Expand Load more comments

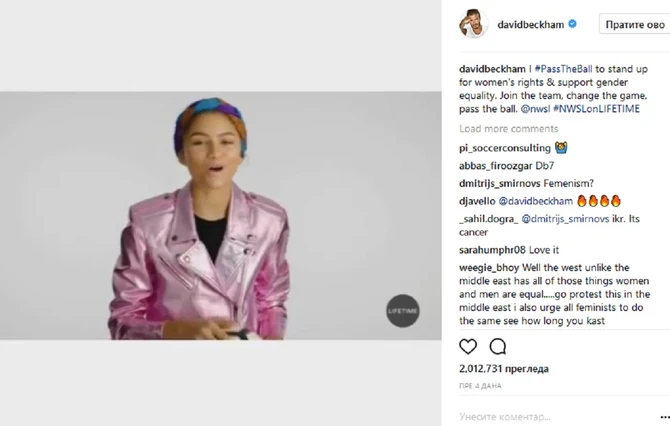point(508,129)
